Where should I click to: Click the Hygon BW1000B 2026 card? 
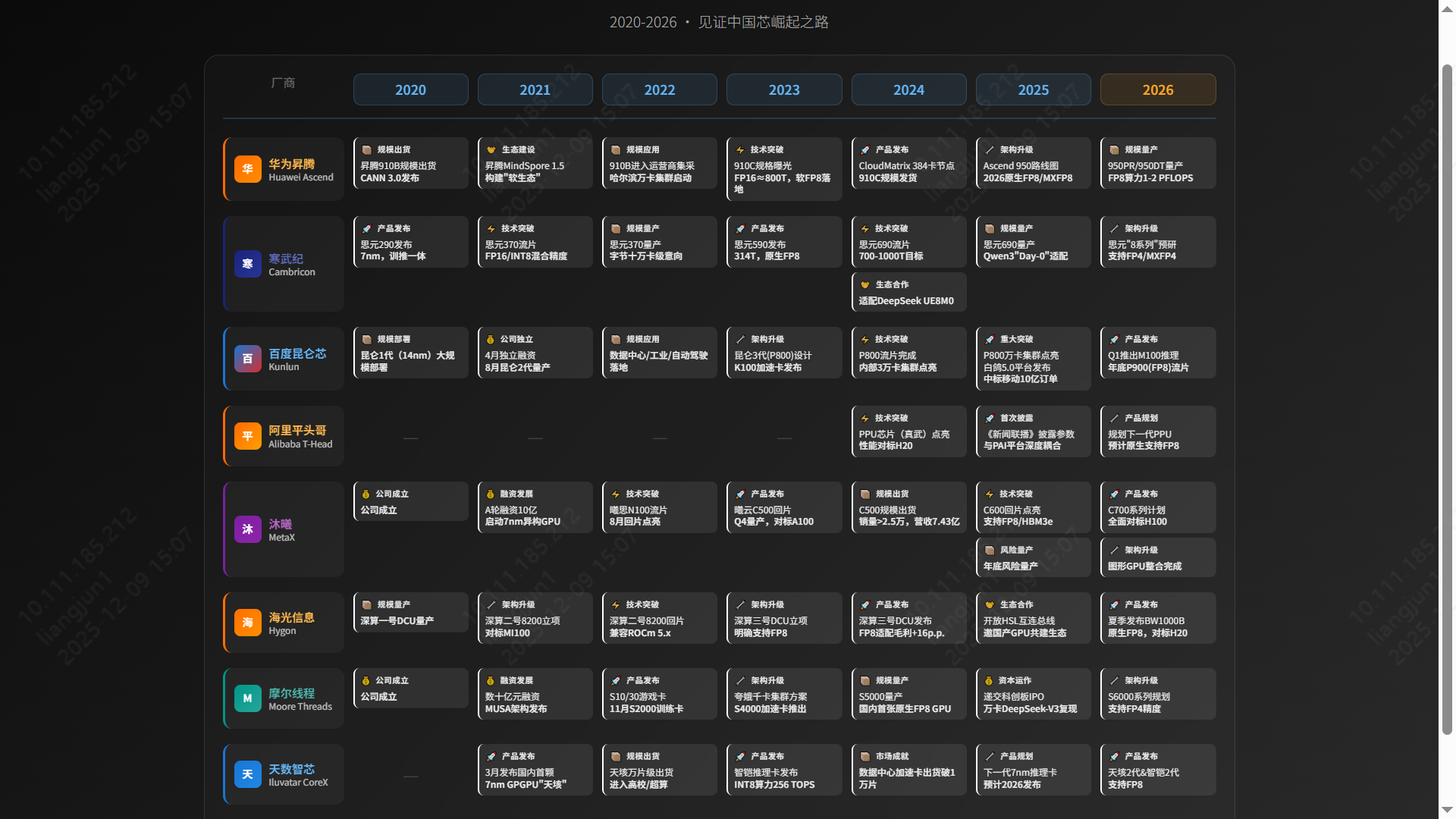coord(1157,618)
